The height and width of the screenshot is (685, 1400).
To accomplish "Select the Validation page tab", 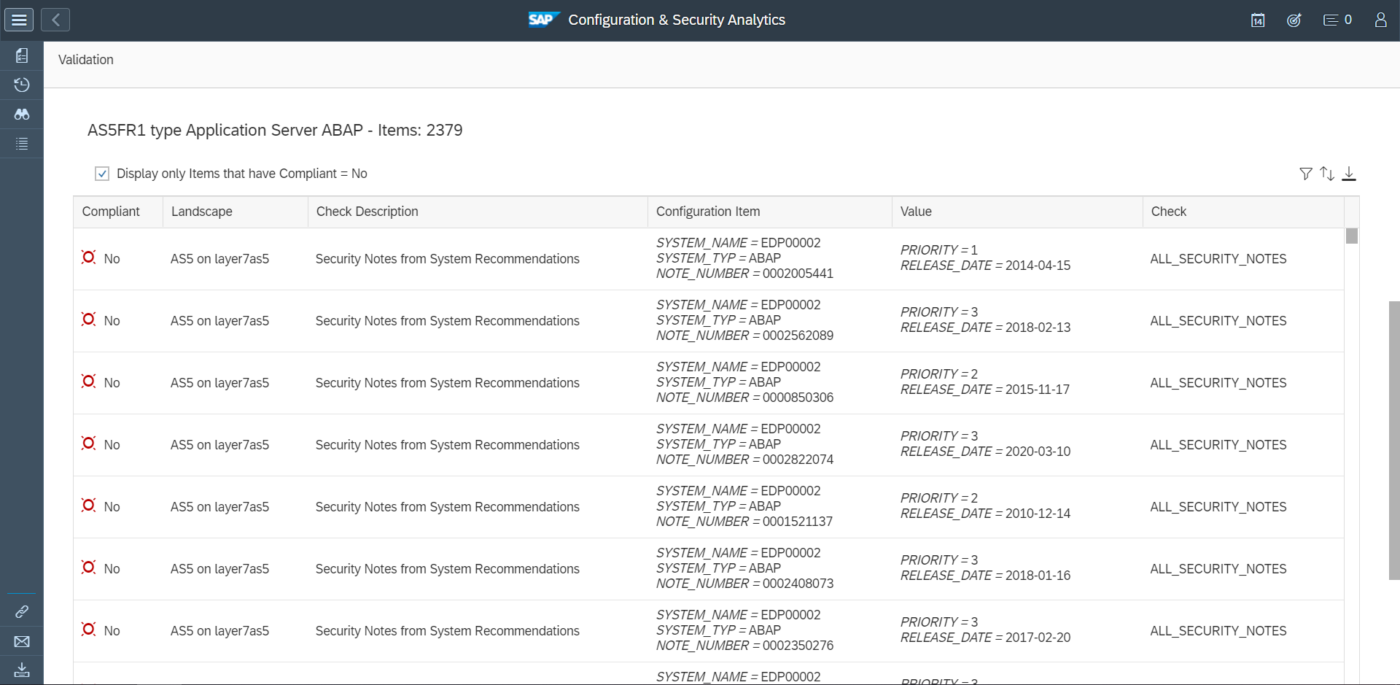I will coord(86,60).
